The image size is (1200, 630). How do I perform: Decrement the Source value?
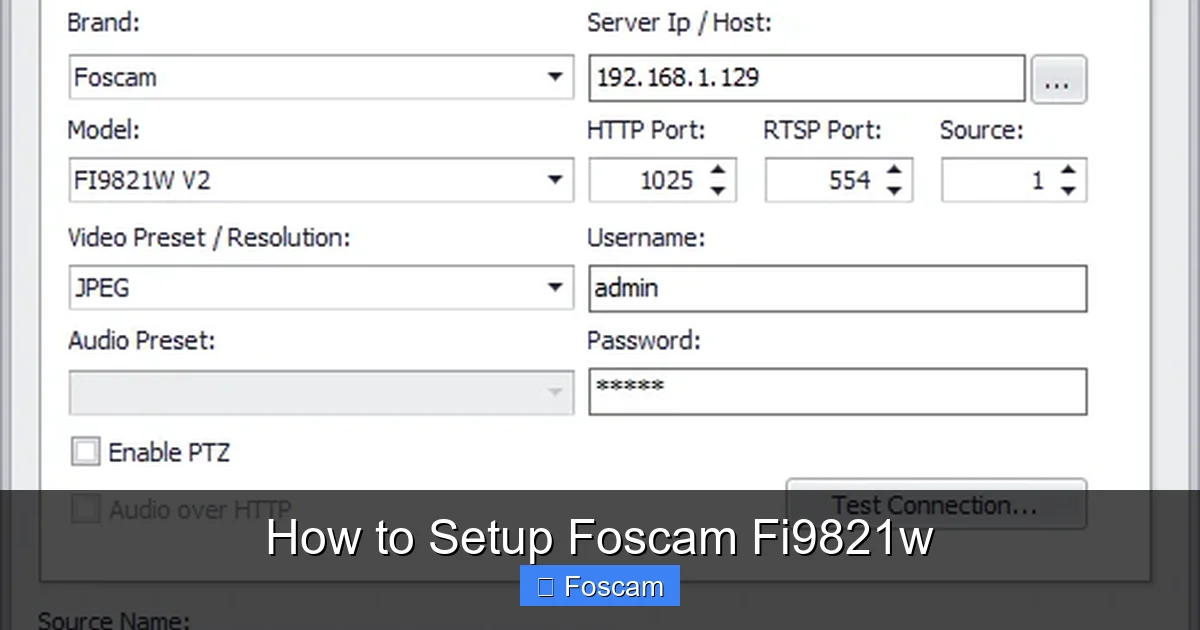point(1068,188)
